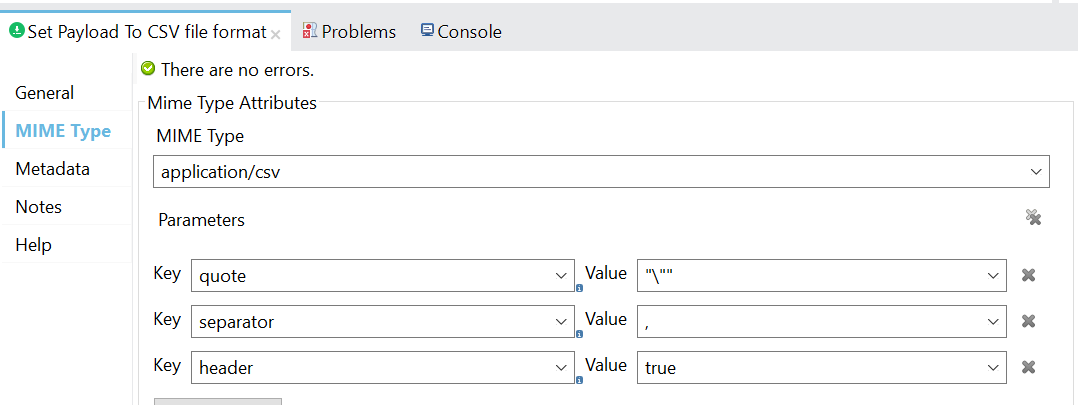Switch to the Problems tab
Viewport: 1078px width, 405px height.
[358, 32]
